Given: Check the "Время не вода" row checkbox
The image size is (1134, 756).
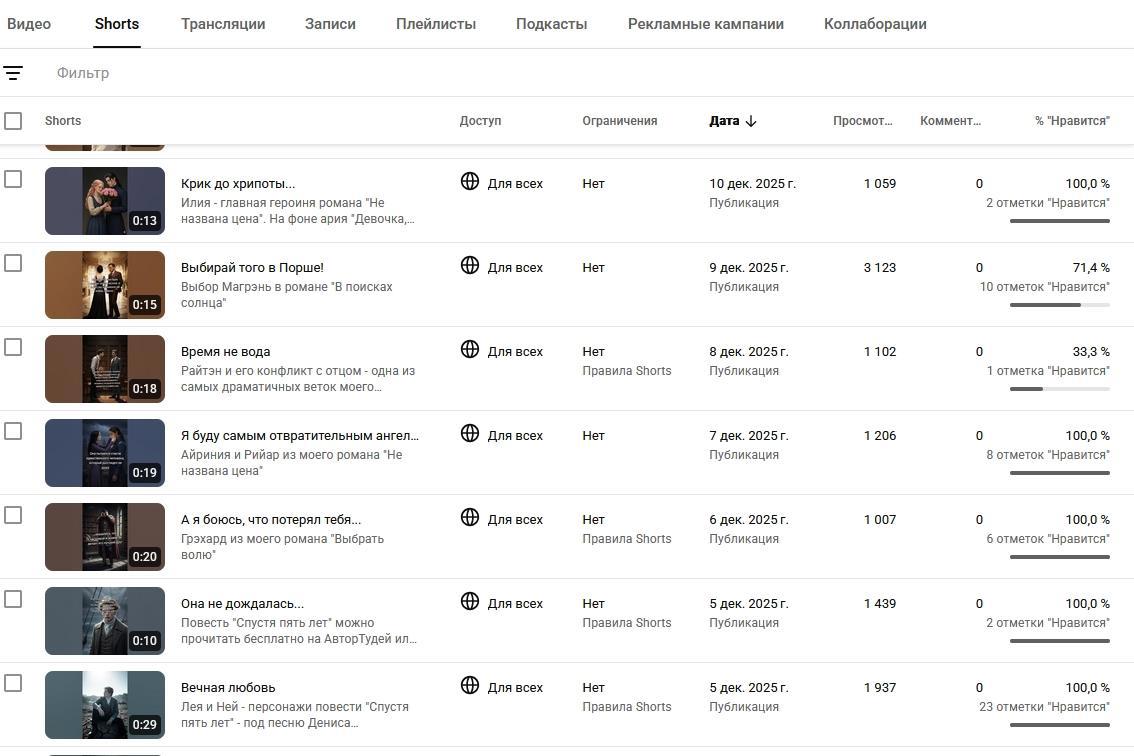Looking at the screenshot, I should click(x=13, y=347).
